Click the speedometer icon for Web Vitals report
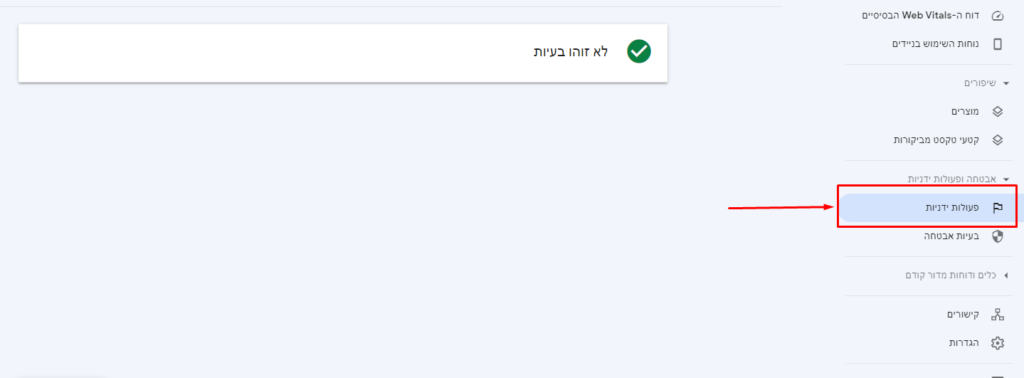1024x378 pixels. click(997, 16)
